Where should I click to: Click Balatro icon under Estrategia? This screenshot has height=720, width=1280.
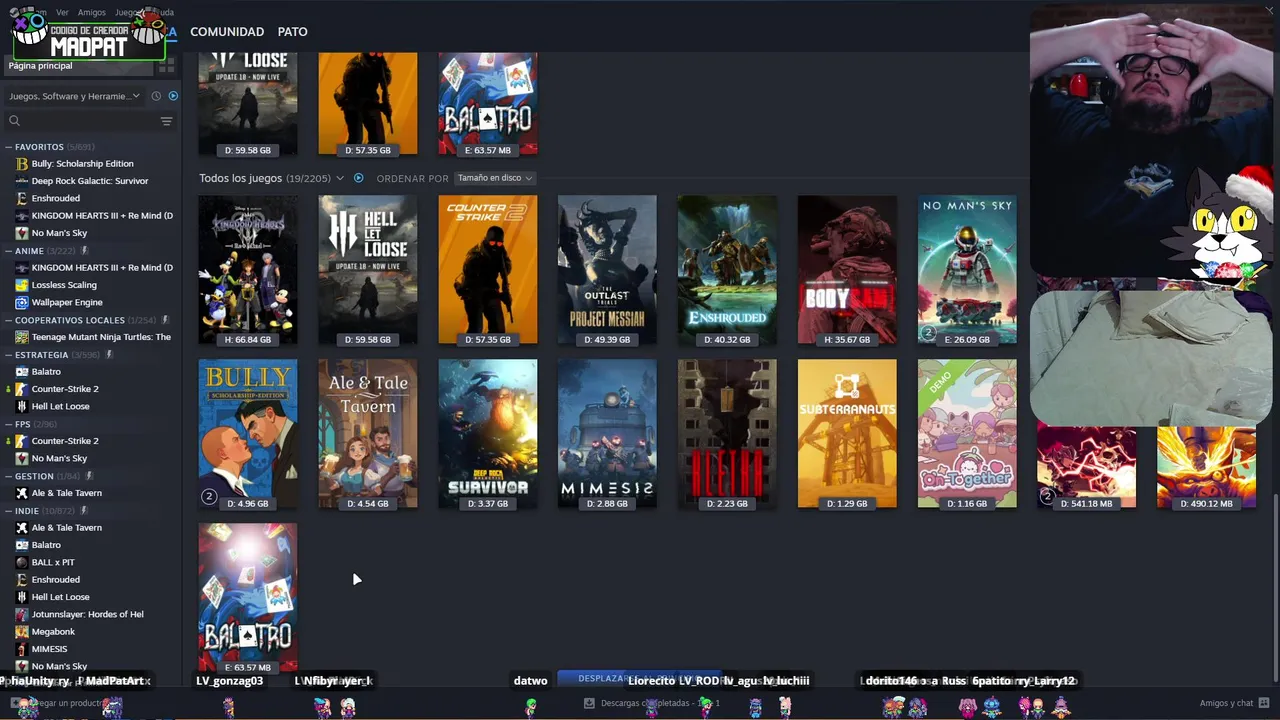[22, 372]
